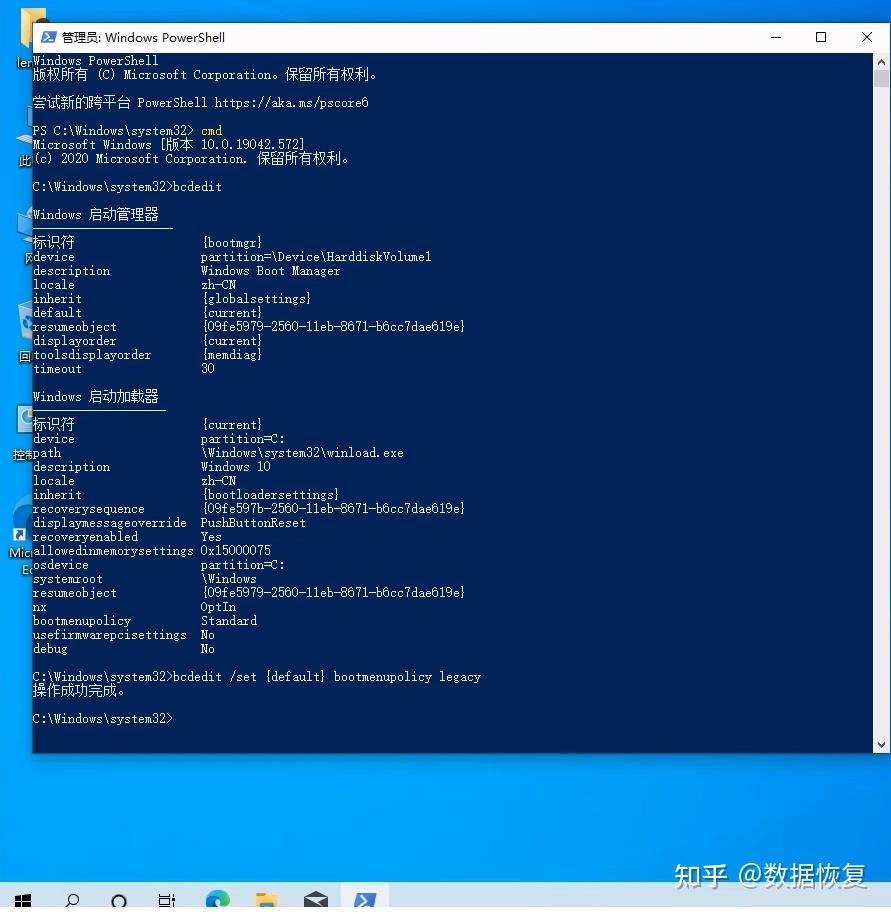Click the '操作成功完成。' result line
This screenshot has width=891, height=914.
coord(79,691)
